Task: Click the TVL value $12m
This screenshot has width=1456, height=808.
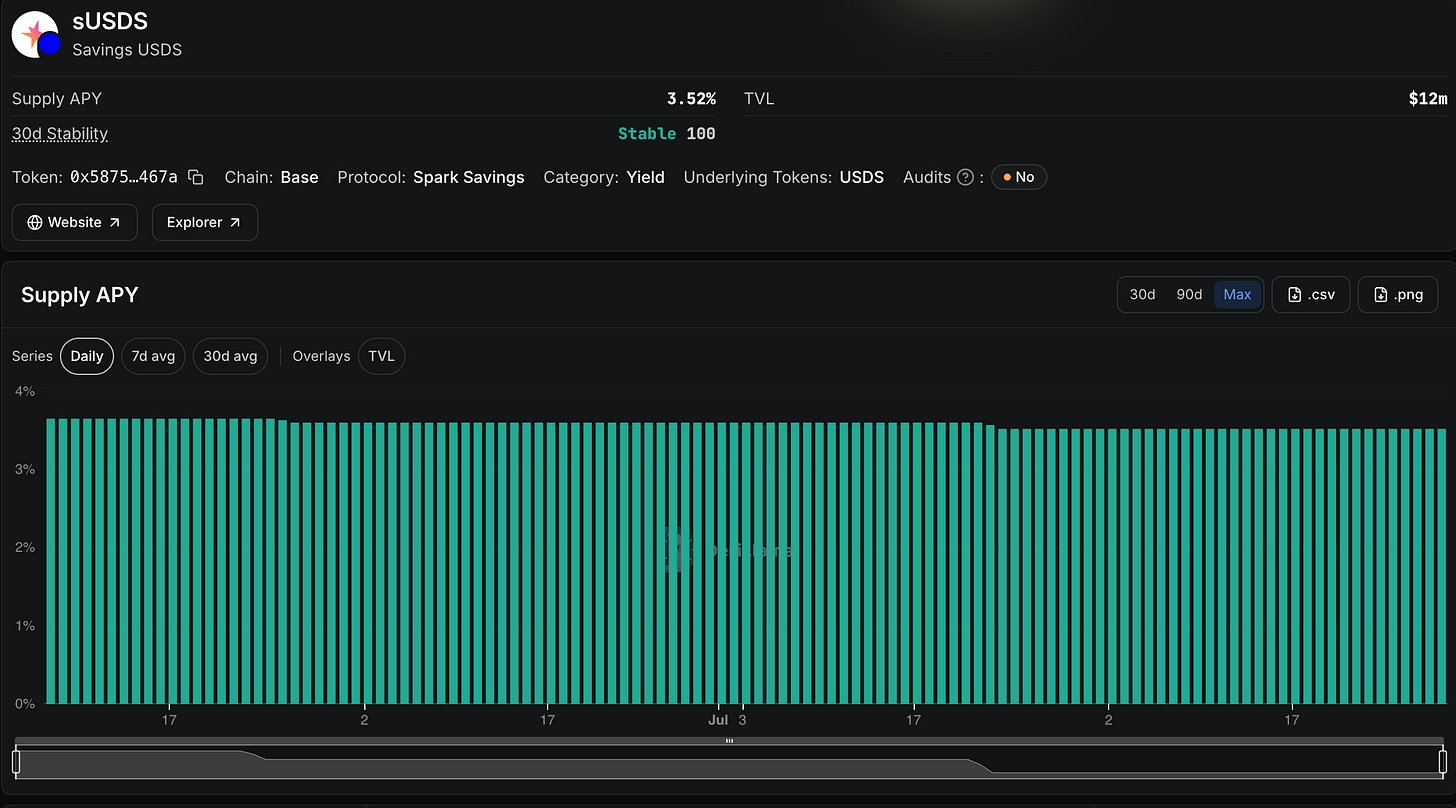Action: [1427, 98]
